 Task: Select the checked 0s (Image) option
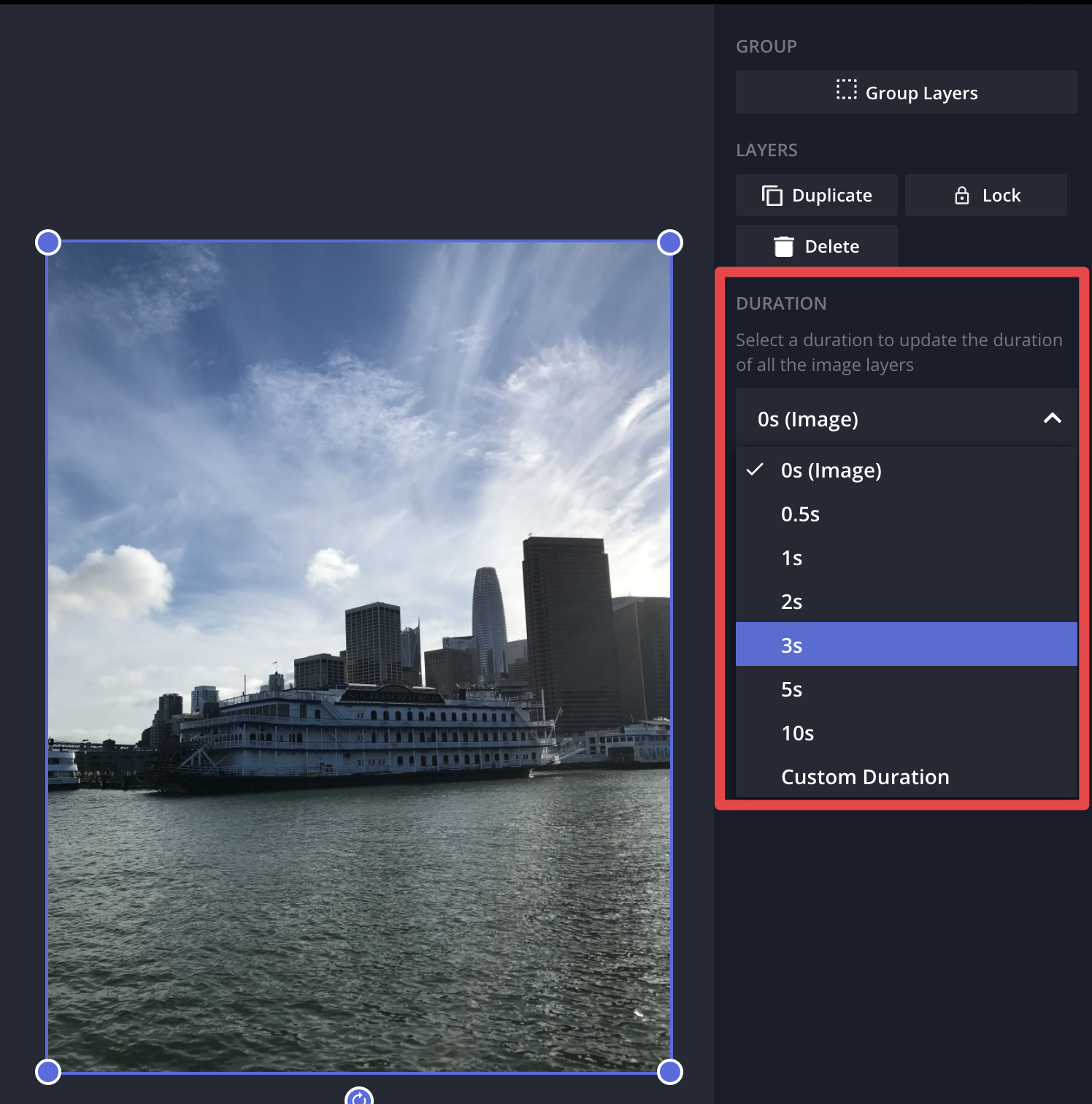click(x=831, y=470)
